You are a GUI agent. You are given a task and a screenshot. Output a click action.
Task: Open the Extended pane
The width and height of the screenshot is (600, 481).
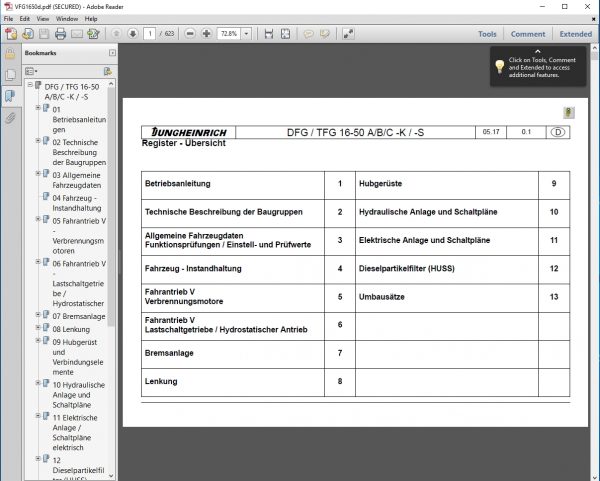[576, 34]
